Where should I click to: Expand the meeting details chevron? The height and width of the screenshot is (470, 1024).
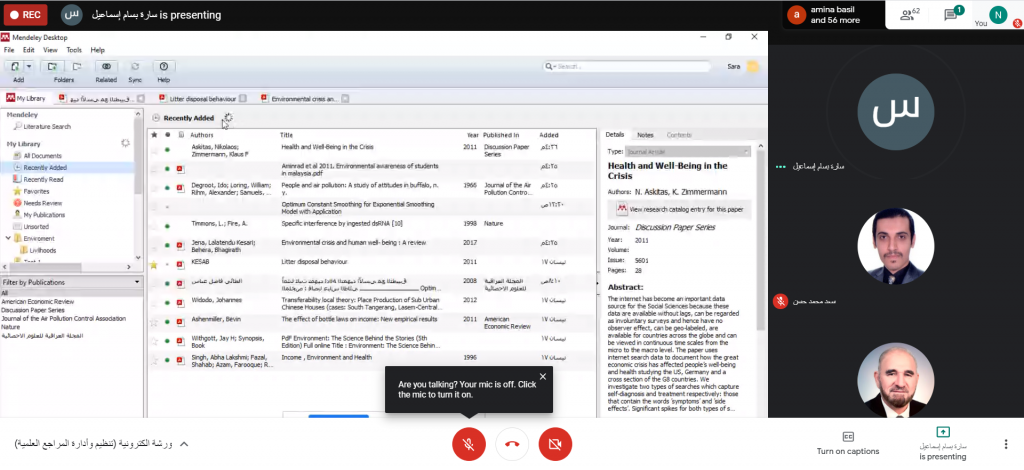coord(184,443)
